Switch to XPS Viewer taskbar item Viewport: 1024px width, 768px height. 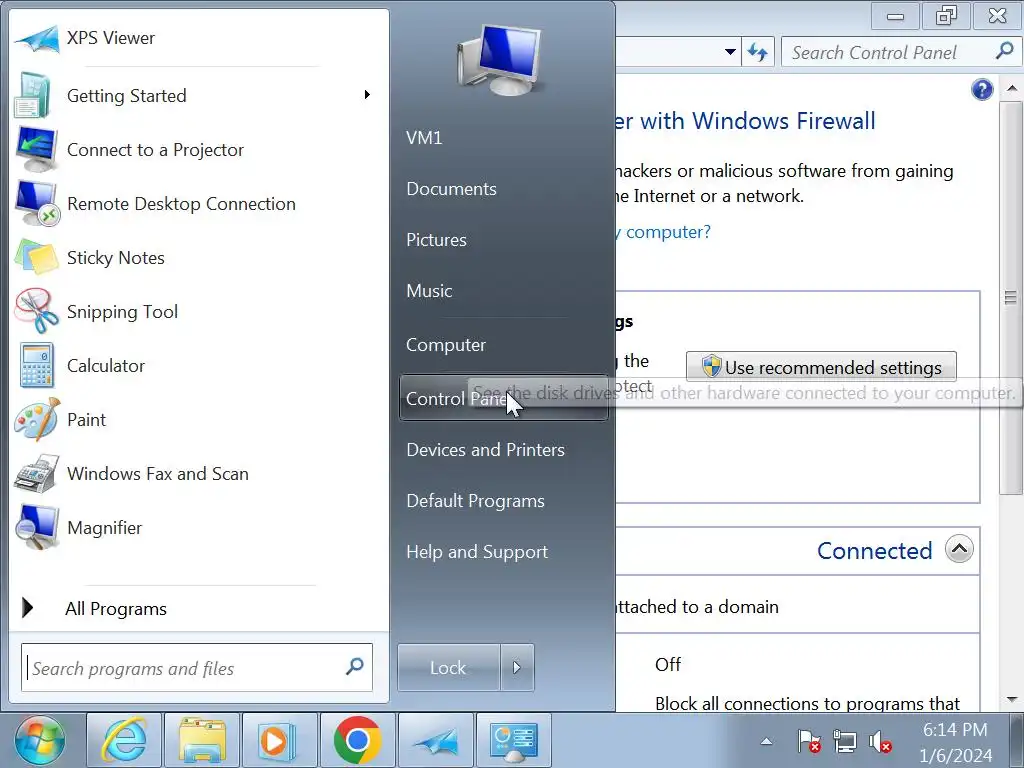(x=435, y=741)
